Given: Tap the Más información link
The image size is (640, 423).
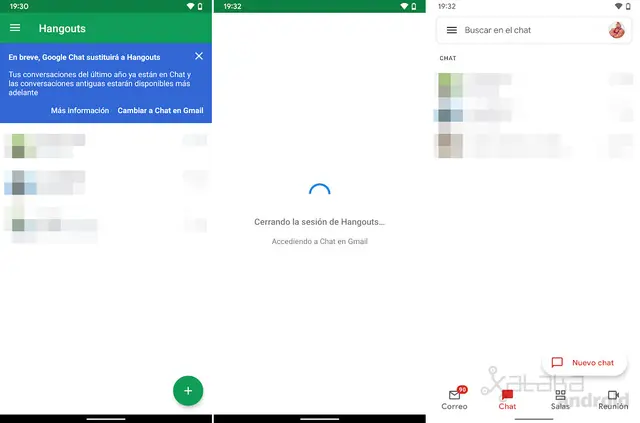Looking at the screenshot, I should click(x=80, y=110).
